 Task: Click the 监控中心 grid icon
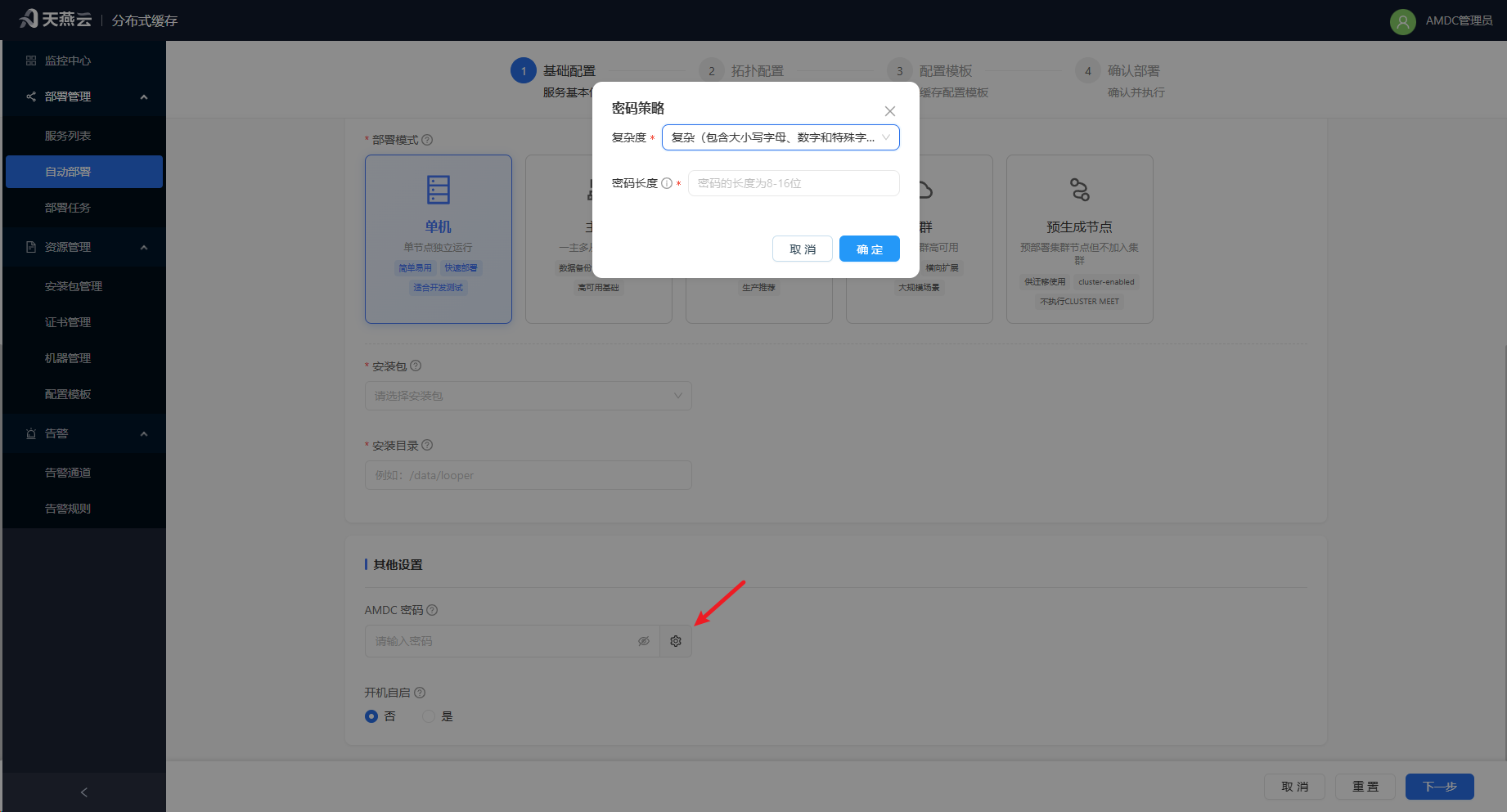coord(31,61)
